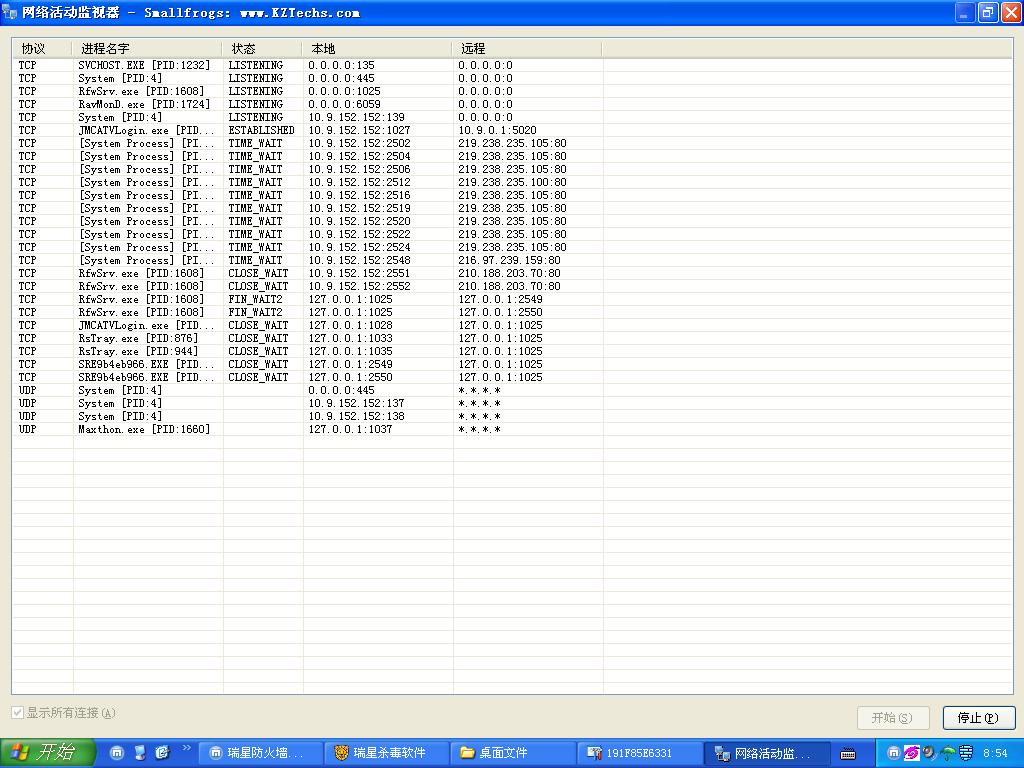Image resolution: width=1024 pixels, height=768 pixels.
Task: Click local address 10.9.152.152:139
Action: pyautogui.click(x=357, y=118)
